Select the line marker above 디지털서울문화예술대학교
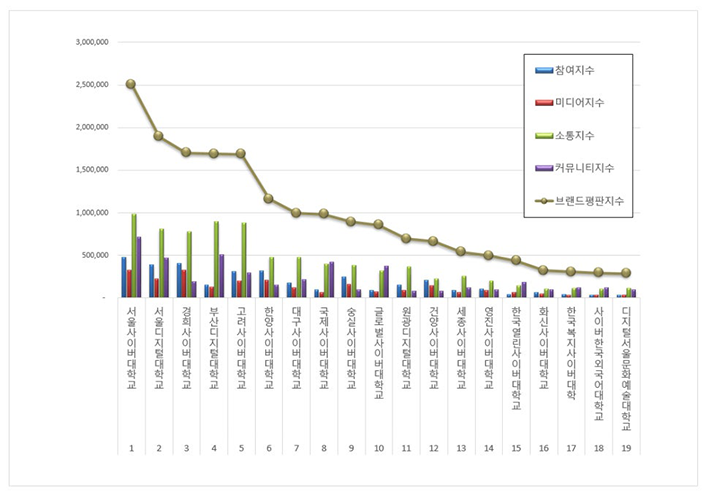This screenshot has height=493, width=706. (625, 273)
